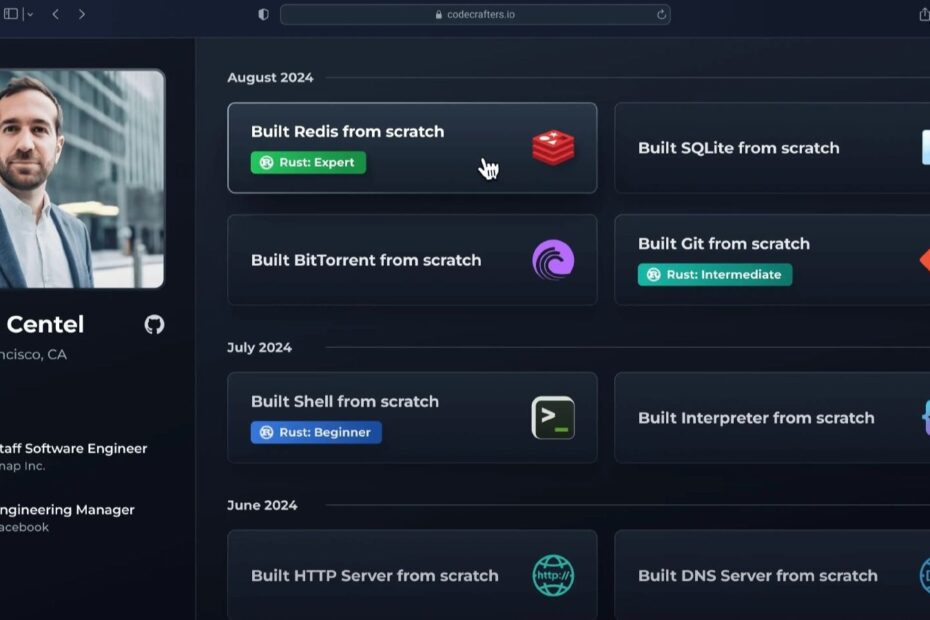The height and width of the screenshot is (620, 930).
Task: Click the BitTorrent logo icon
Action: (553, 260)
